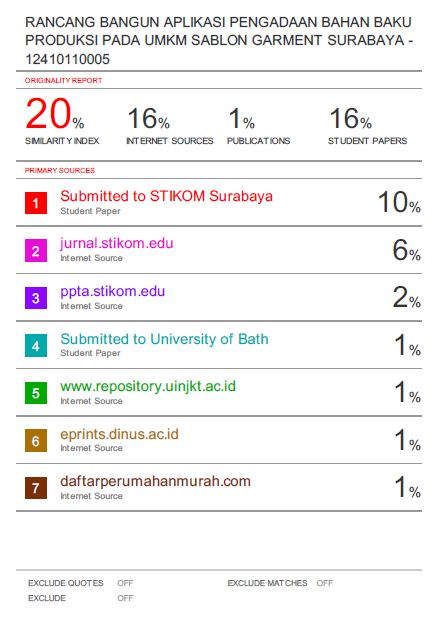Click the 20% similarity index score

pyautogui.click(x=55, y=114)
